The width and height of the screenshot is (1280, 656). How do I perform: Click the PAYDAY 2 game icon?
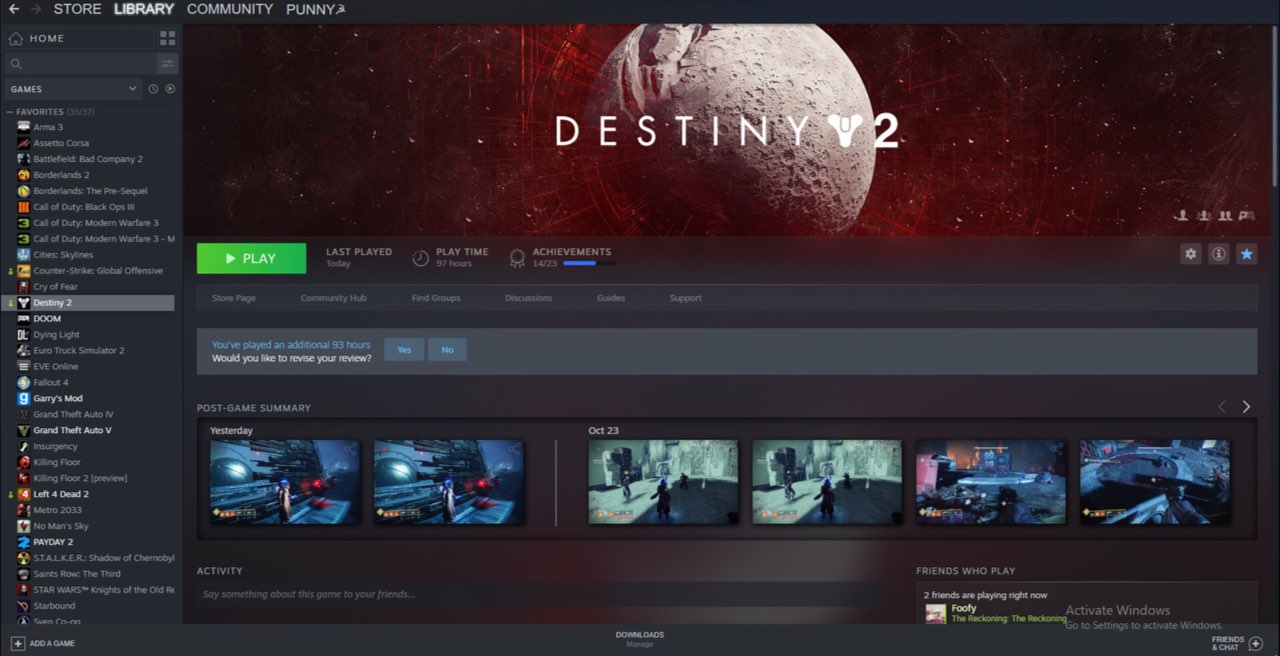[x=23, y=542]
